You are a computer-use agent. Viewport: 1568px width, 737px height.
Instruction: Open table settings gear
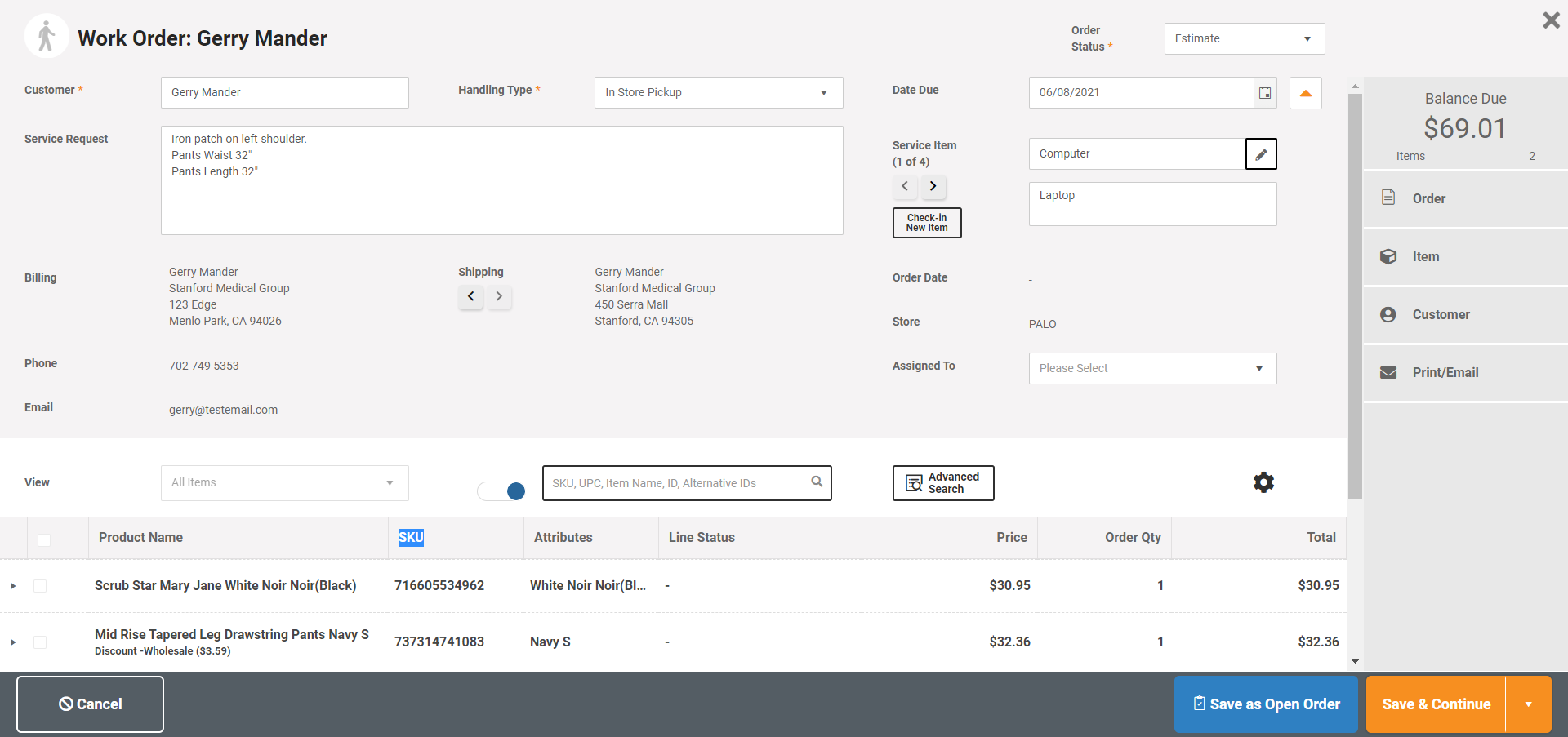pos(1263,482)
